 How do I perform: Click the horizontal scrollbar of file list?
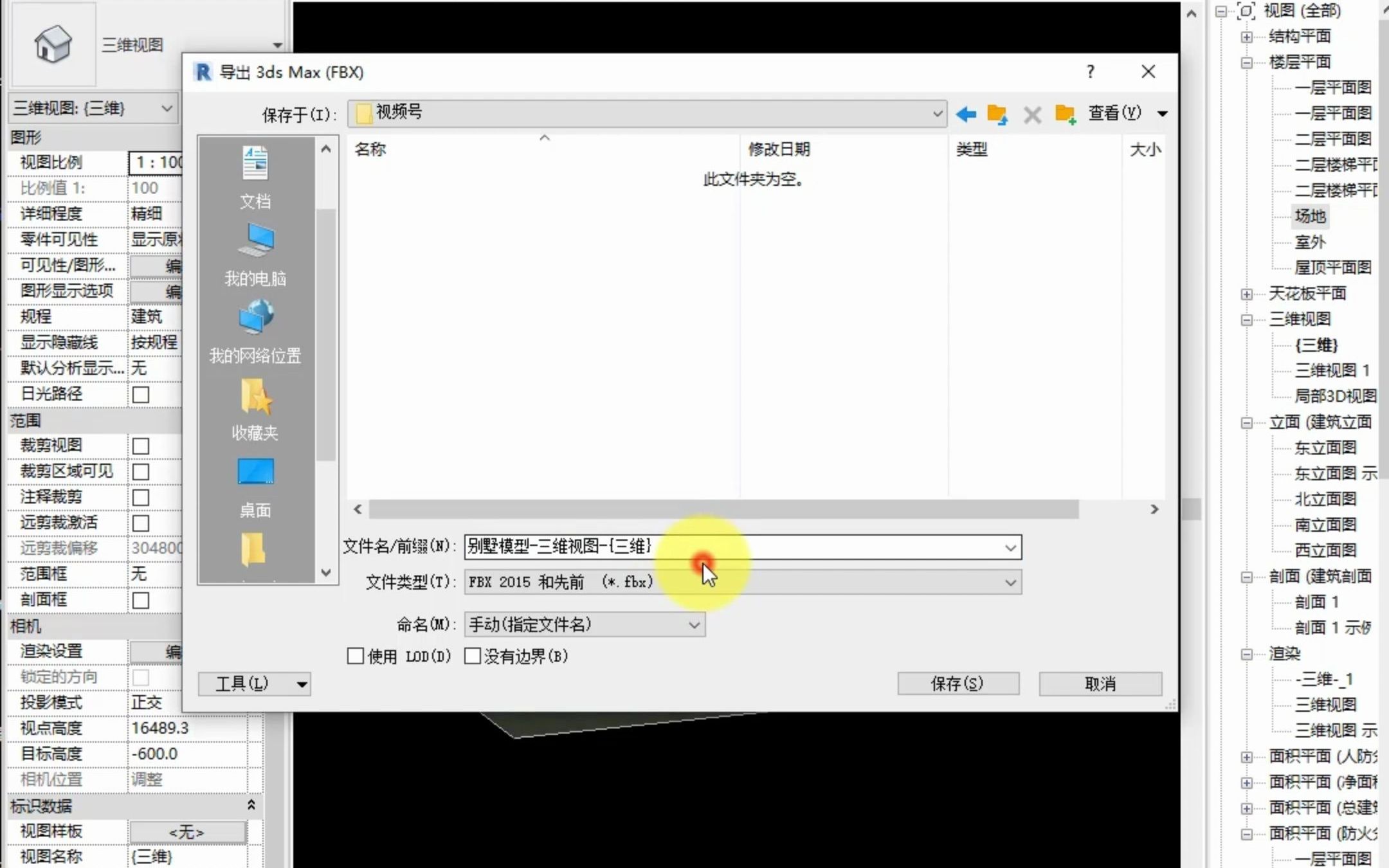click(x=723, y=509)
